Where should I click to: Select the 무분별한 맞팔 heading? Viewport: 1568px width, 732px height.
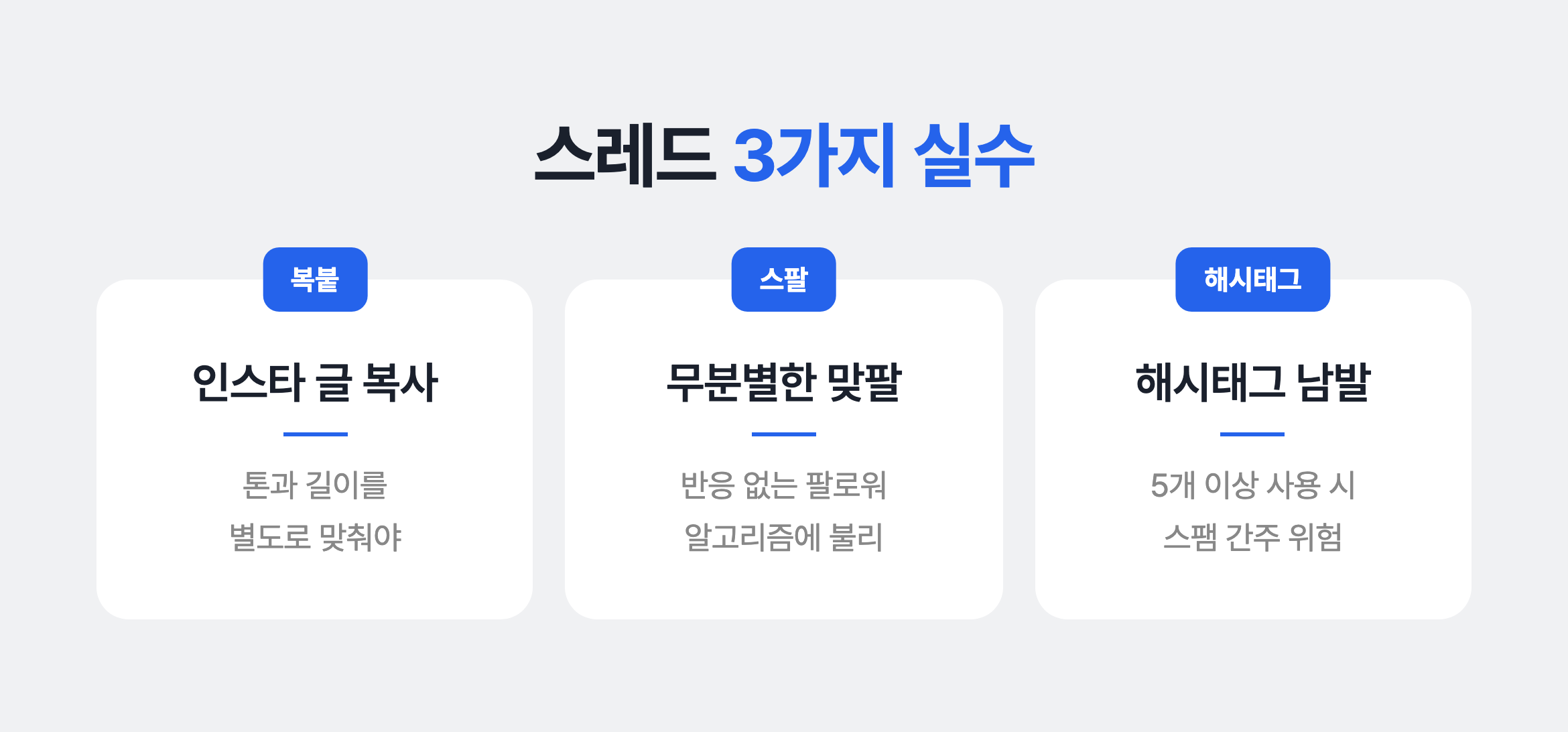click(783, 383)
